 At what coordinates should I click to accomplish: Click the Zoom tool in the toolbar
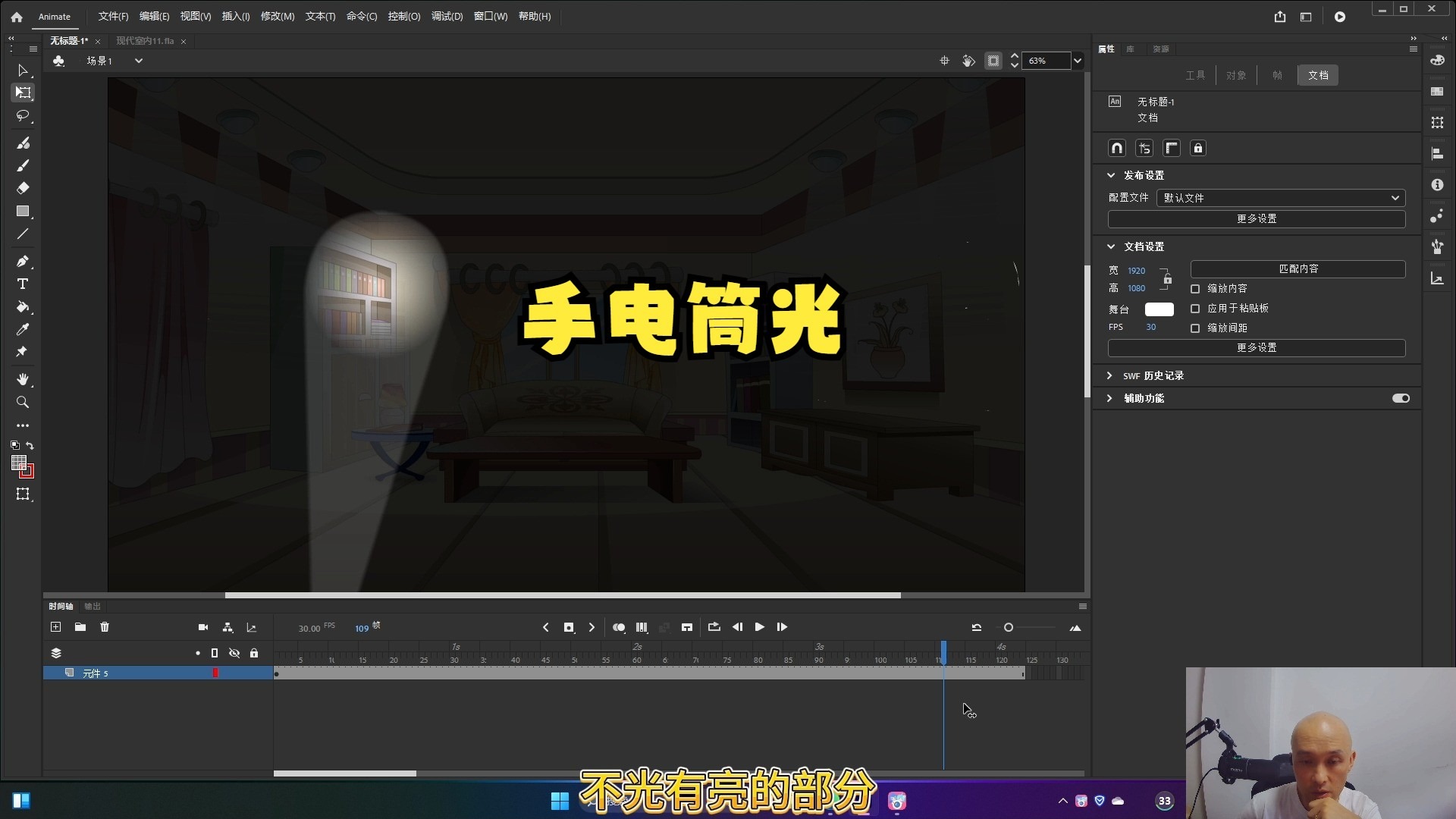coord(23,402)
